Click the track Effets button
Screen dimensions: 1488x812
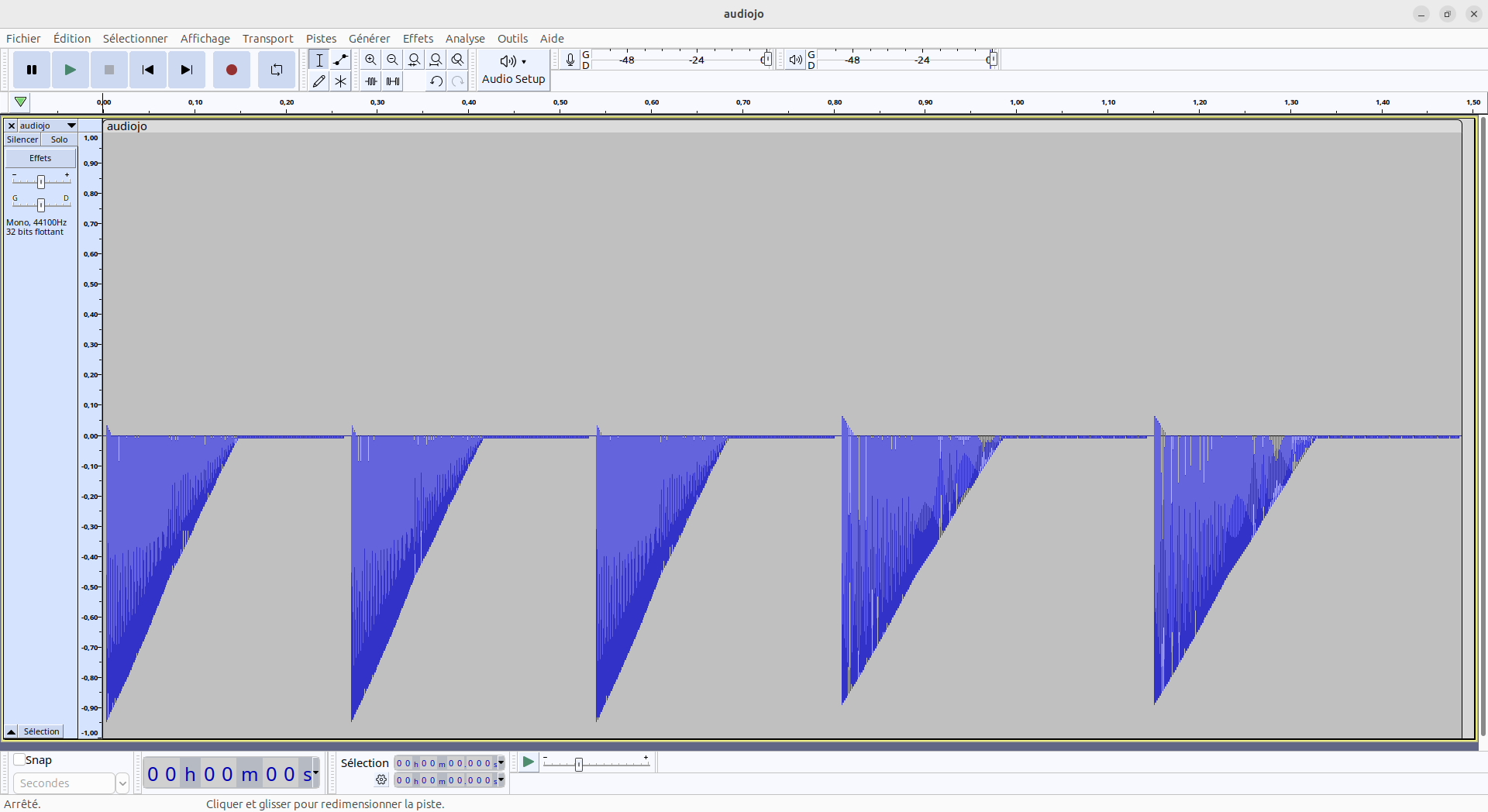pyautogui.click(x=40, y=158)
